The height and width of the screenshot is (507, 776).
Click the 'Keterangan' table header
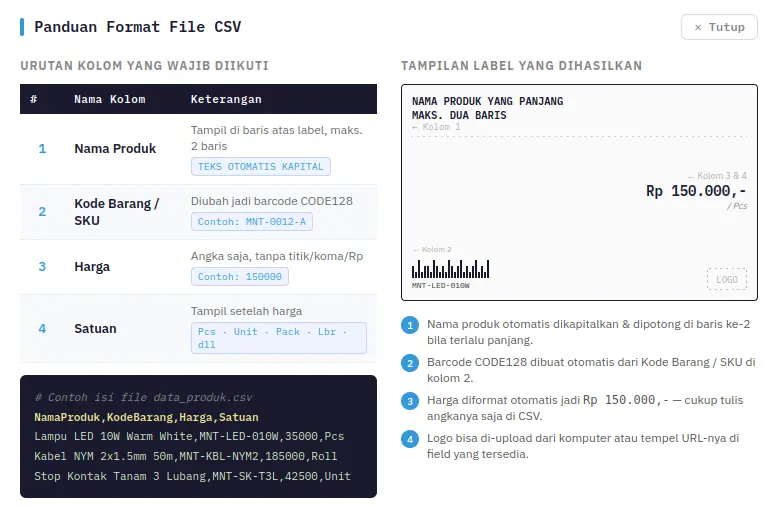tap(226, 99)
